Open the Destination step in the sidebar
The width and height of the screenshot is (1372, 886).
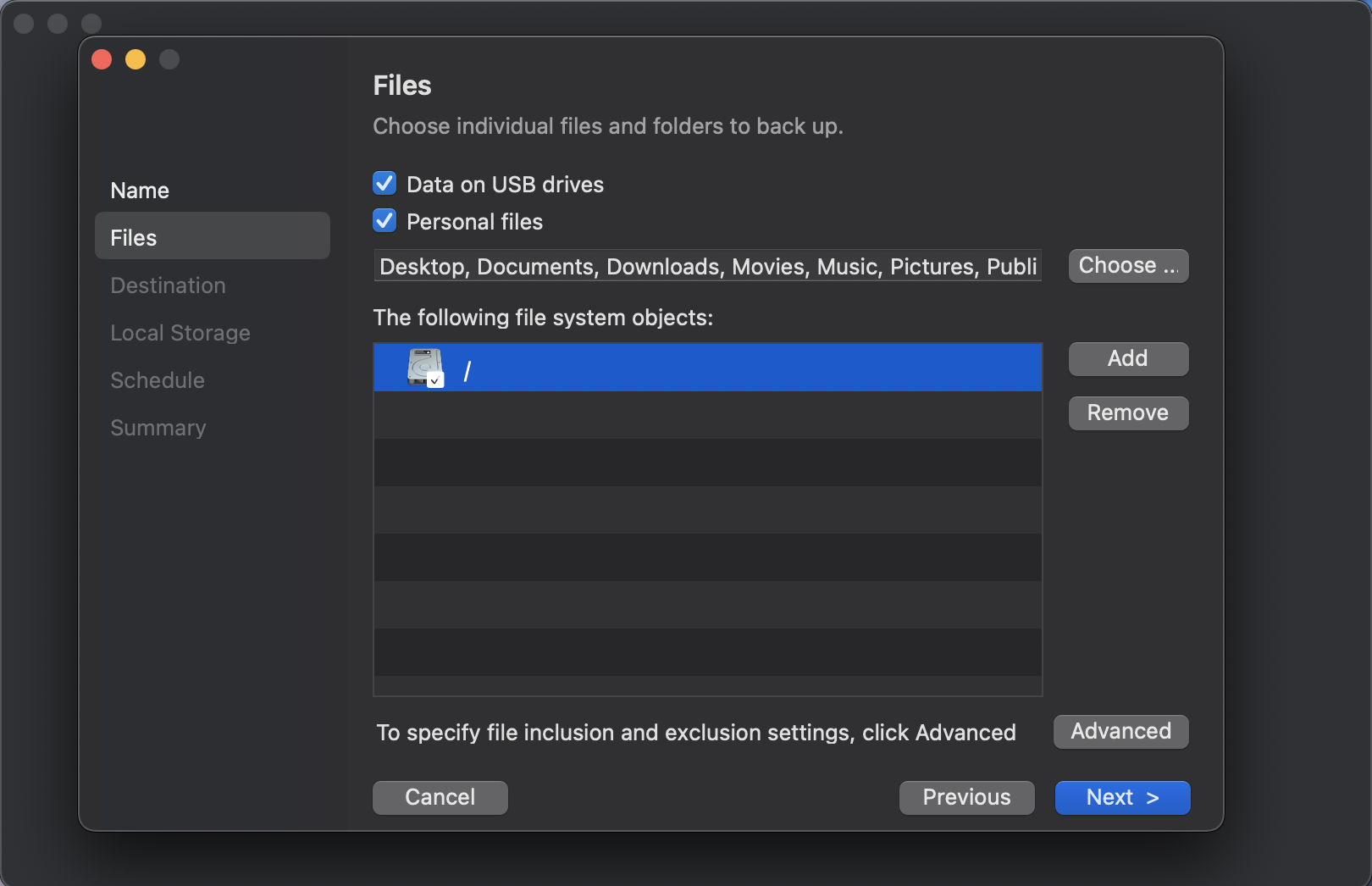[x=213, y=285]
